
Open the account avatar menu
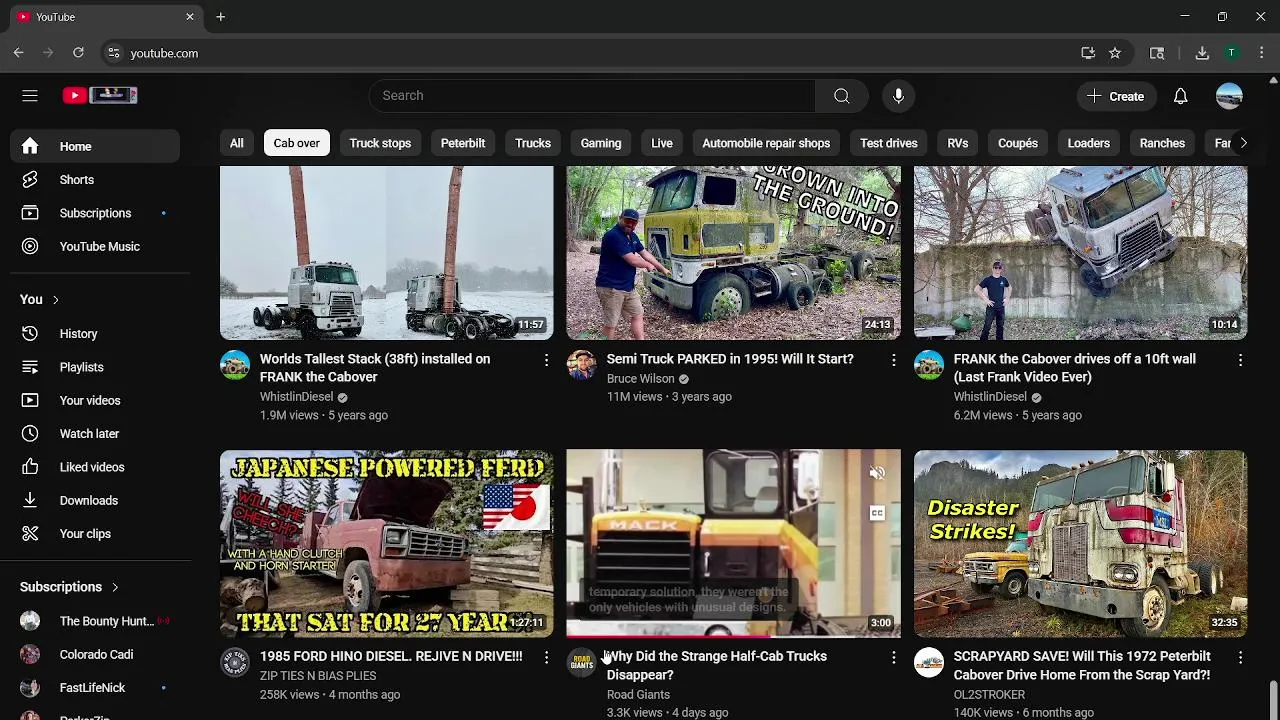1229,96
